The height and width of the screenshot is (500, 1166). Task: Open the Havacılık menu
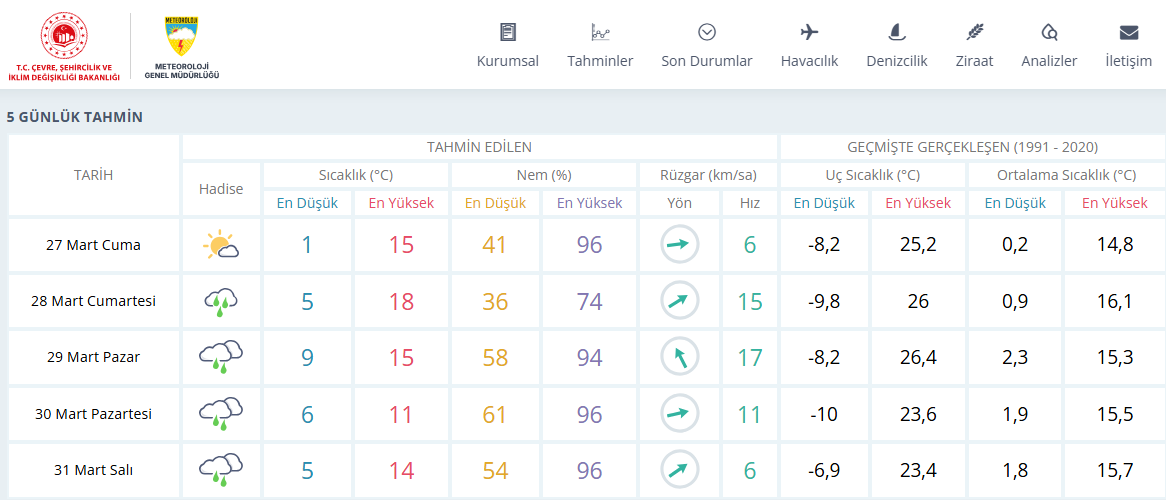pyautogui.click(x=809, y=46)
